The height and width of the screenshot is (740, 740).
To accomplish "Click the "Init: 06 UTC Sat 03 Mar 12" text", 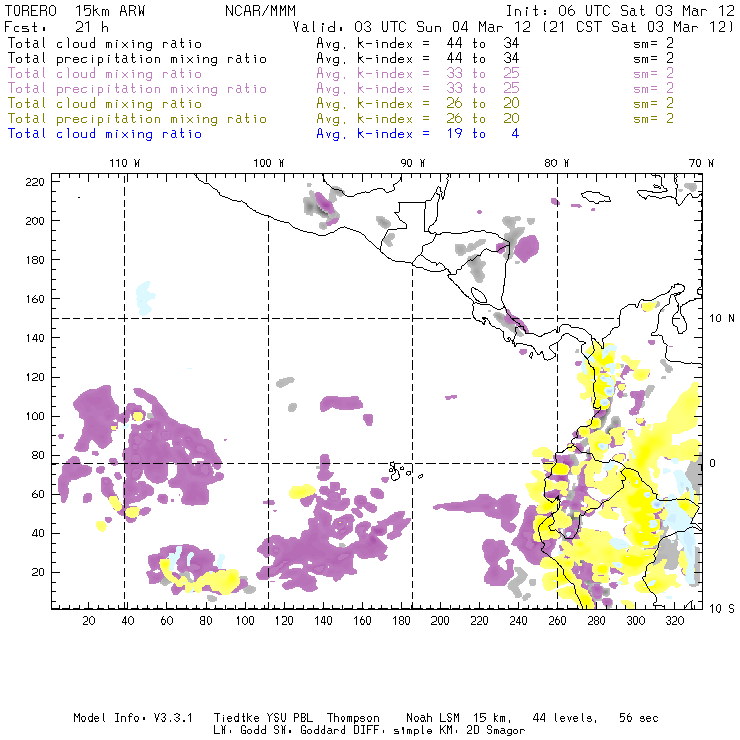I will [x=620, y=11].
